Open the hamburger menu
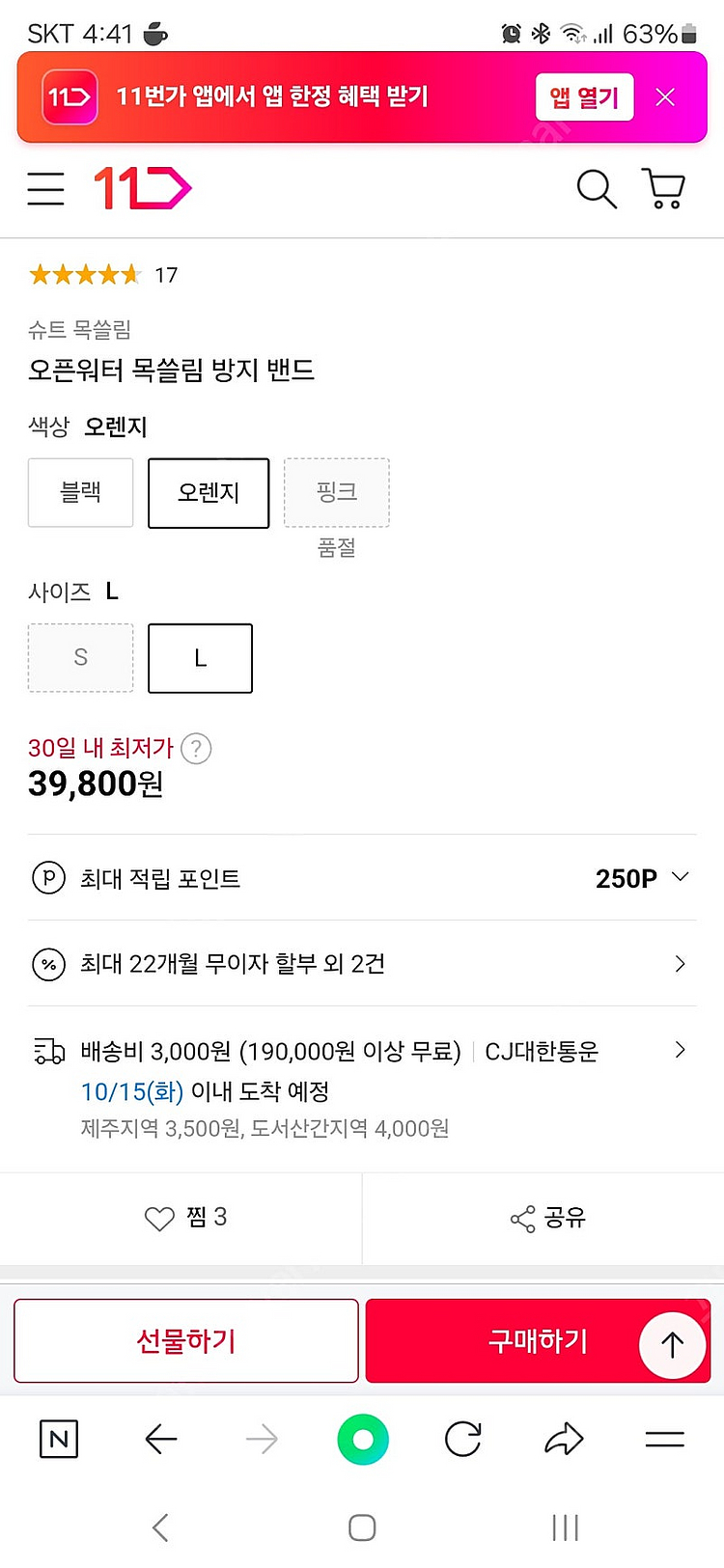This screenshot has height=1568, width=724. [x=45, y=188]
